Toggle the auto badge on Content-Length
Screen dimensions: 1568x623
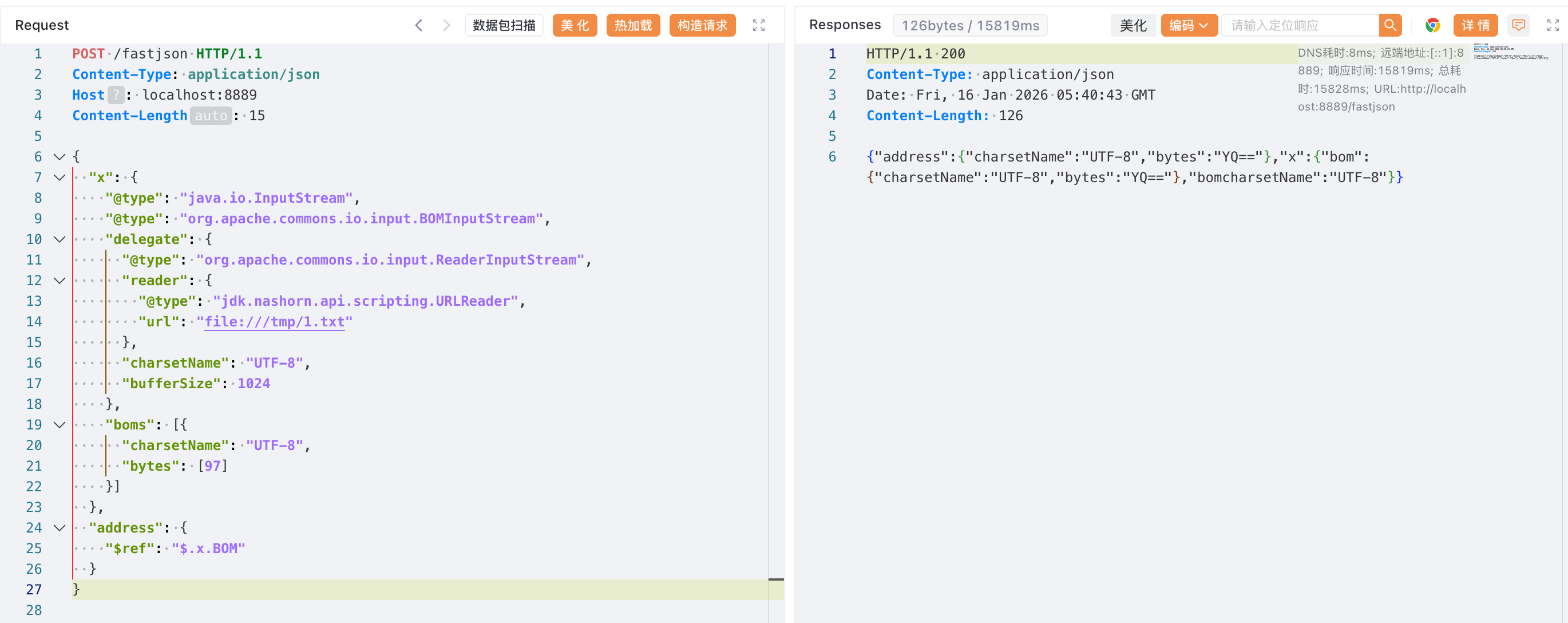tap(211, 116)
